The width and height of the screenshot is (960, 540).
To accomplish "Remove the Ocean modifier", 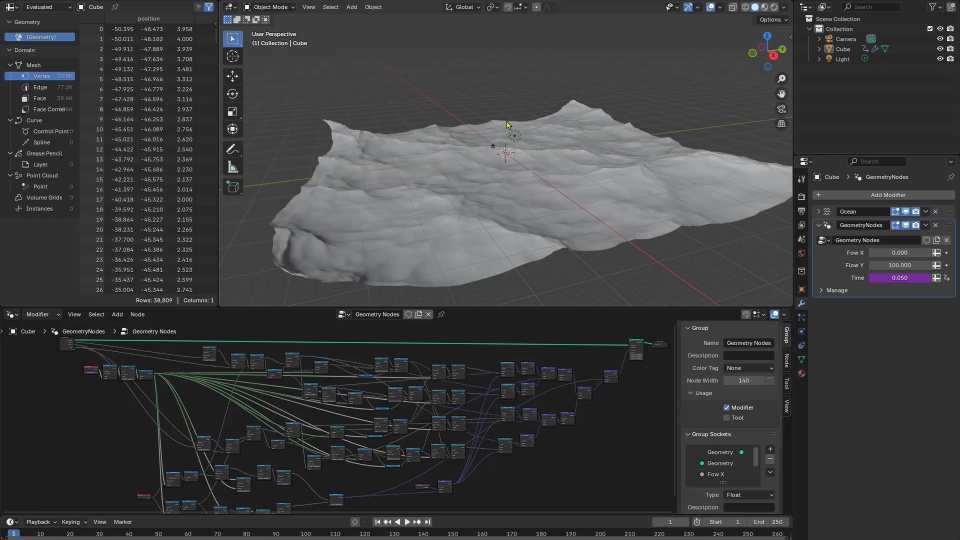I will pyautogui.click(x=936, y=211).
